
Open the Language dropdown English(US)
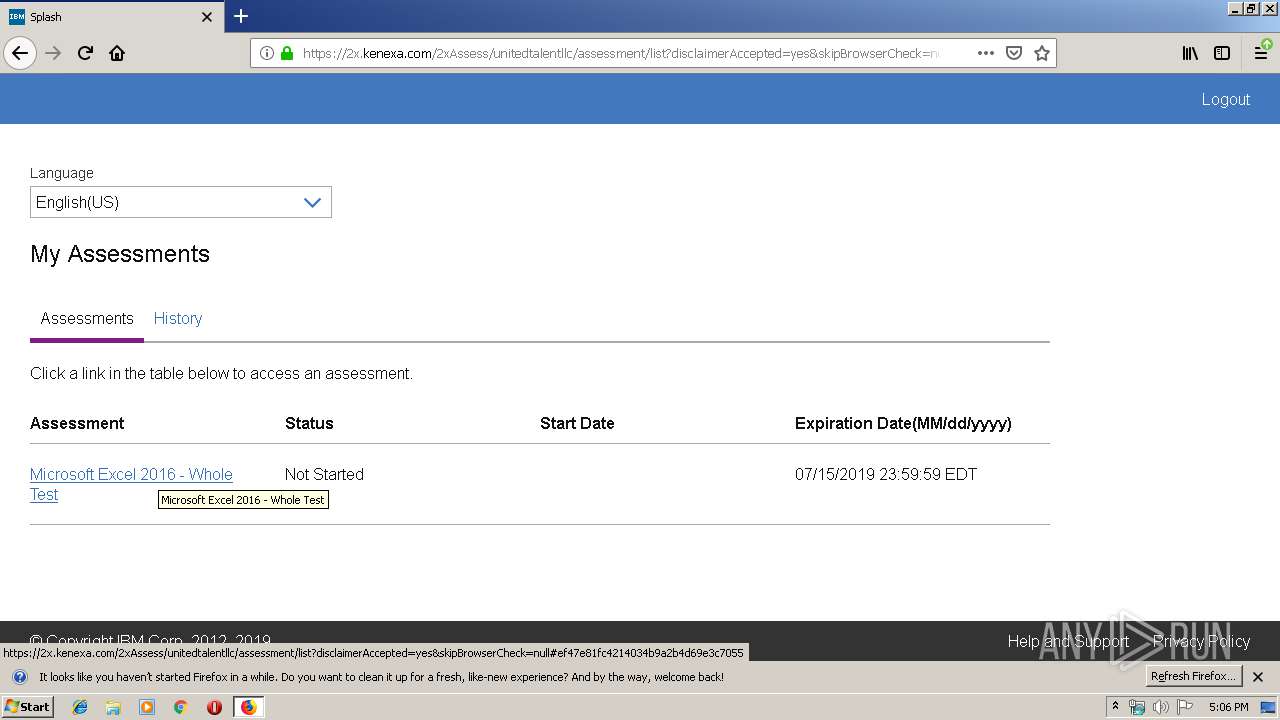181,202
